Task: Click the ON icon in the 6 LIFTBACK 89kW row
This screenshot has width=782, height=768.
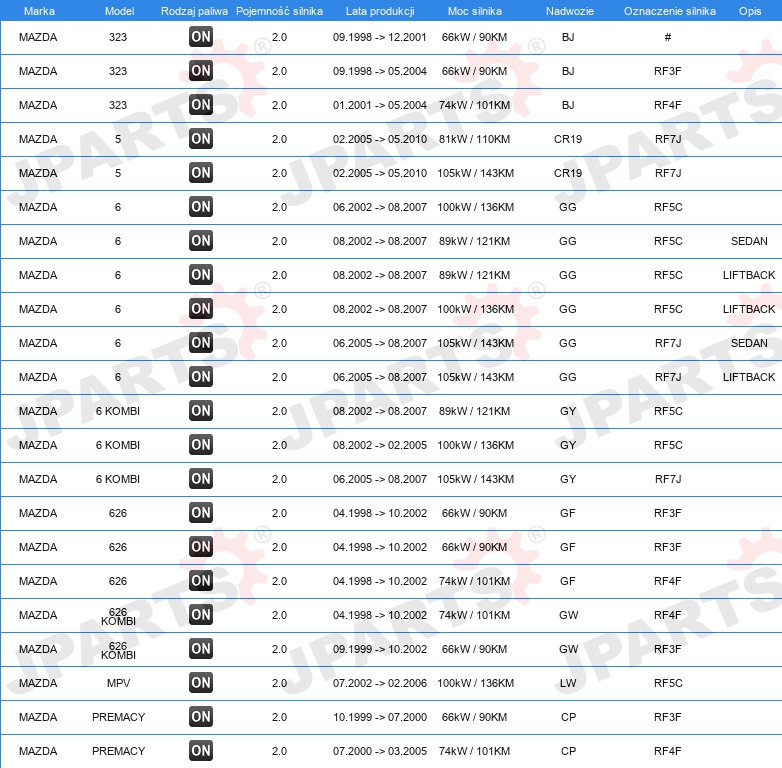Action: pyautogui.click(x=201, y=275)
